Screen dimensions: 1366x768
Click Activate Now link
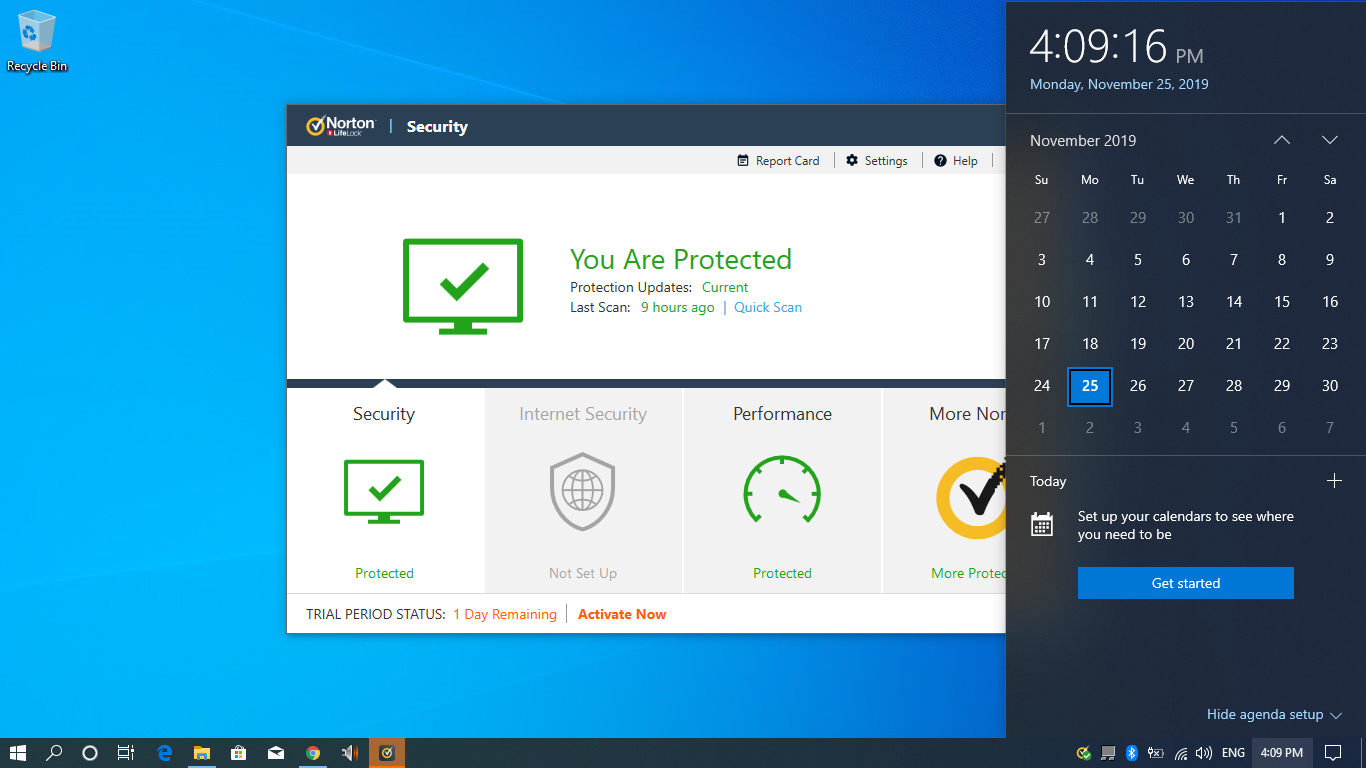click(x=622, y=614)
